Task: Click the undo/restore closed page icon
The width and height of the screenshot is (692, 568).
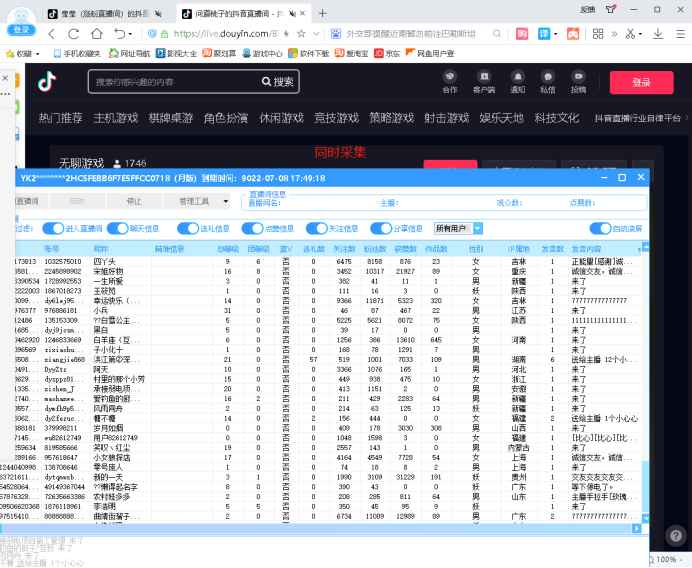Action: click(x=120, y=34)
